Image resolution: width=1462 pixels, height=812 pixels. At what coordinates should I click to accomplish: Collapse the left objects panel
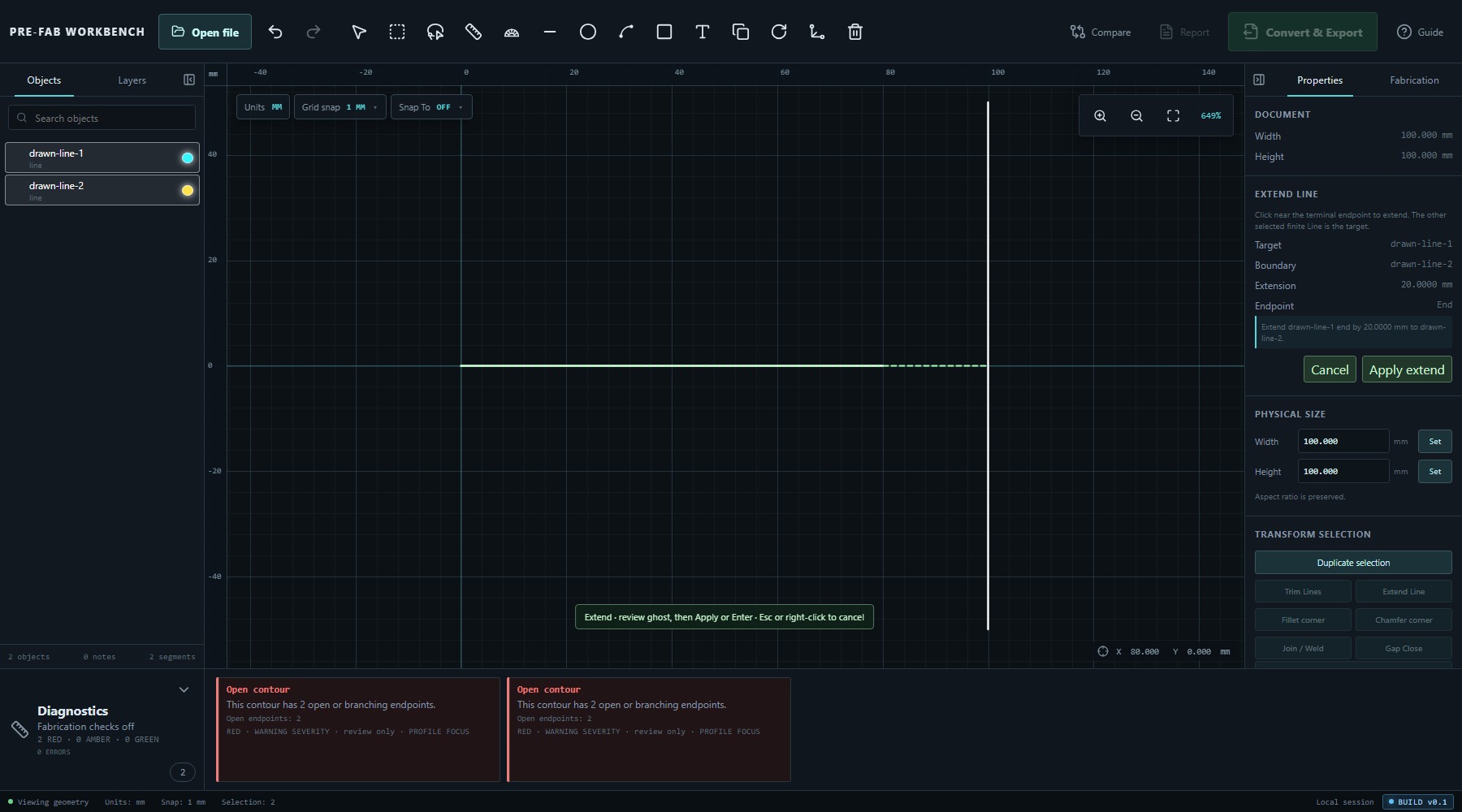tap(189, 80)
